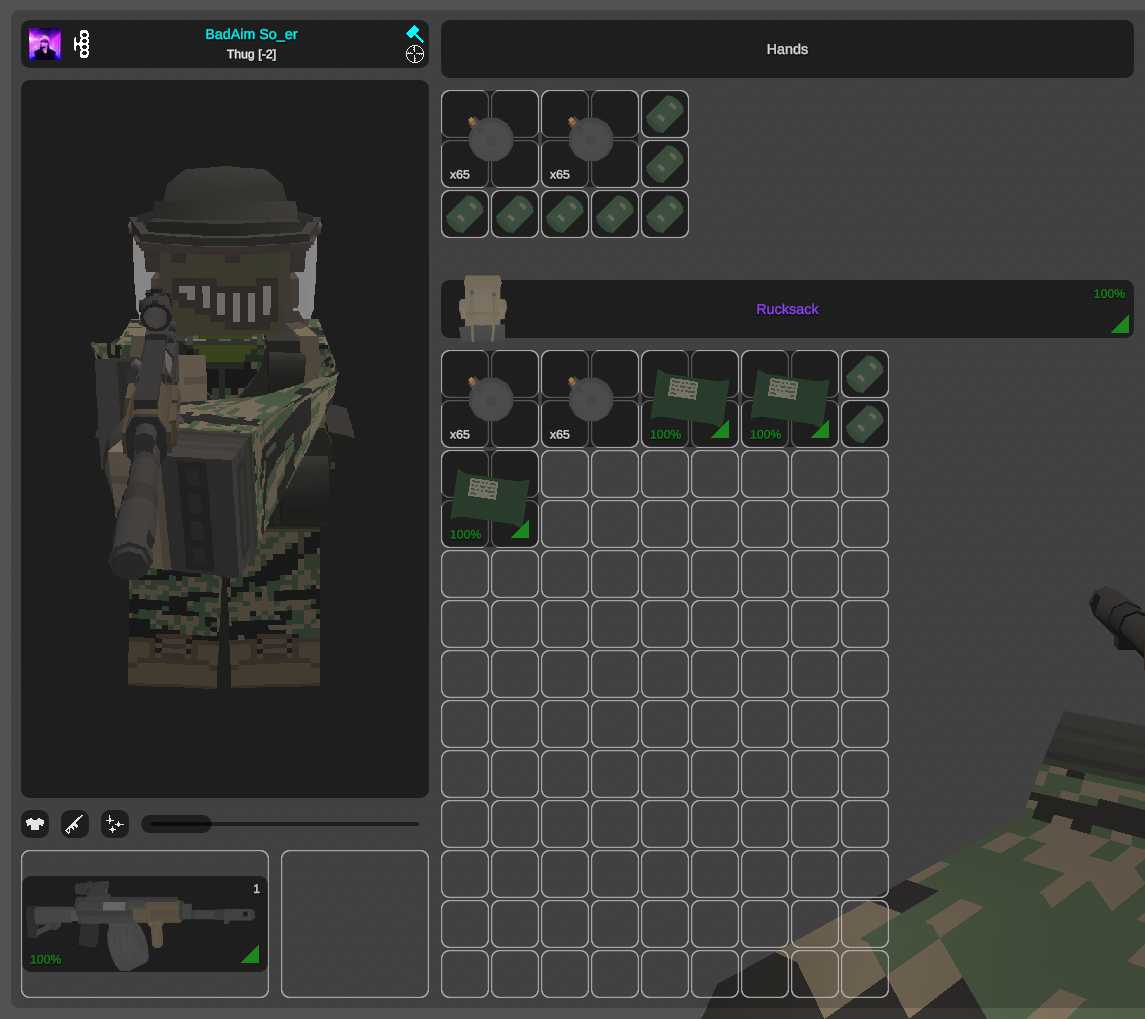The image size is (1145, 1019).
Task: Pick the right x65 drum magazine in Hands
Action: click(x=590, y=139)
